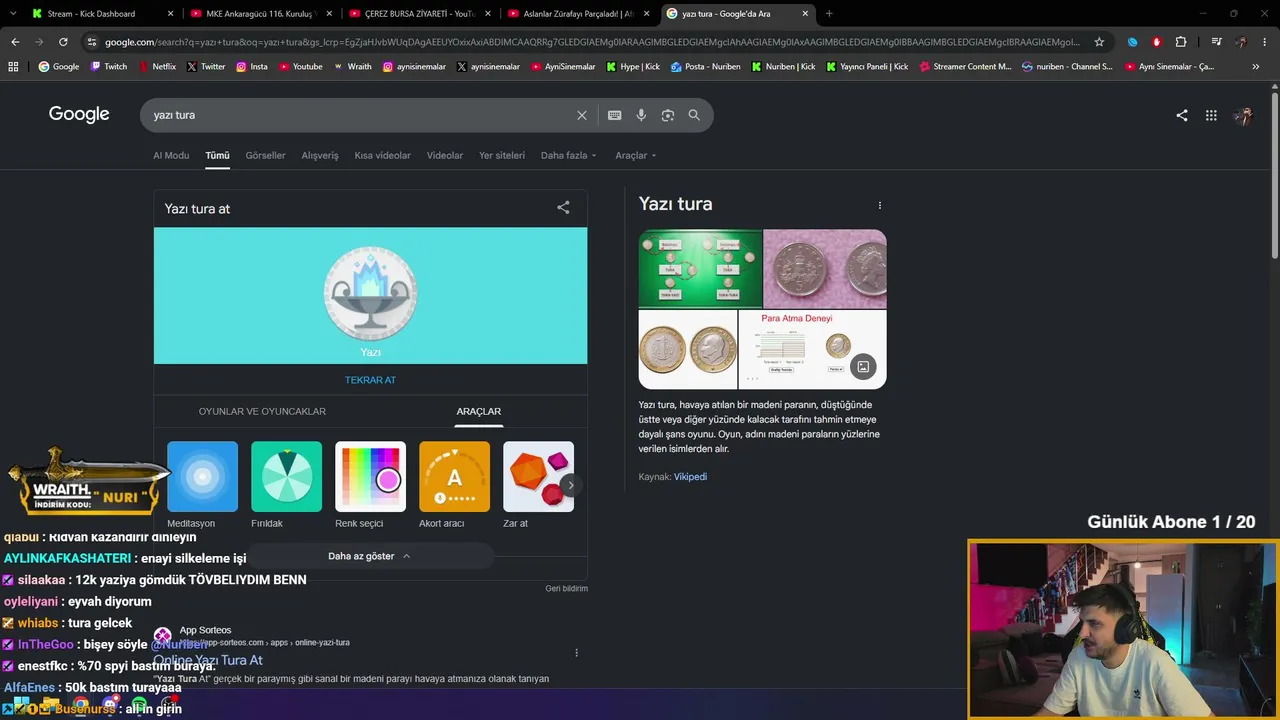Image resolution: width=1280 pixels, height=720 pixels.
Task: Select the Tümü results tab
Action: [x=217, y=155]
